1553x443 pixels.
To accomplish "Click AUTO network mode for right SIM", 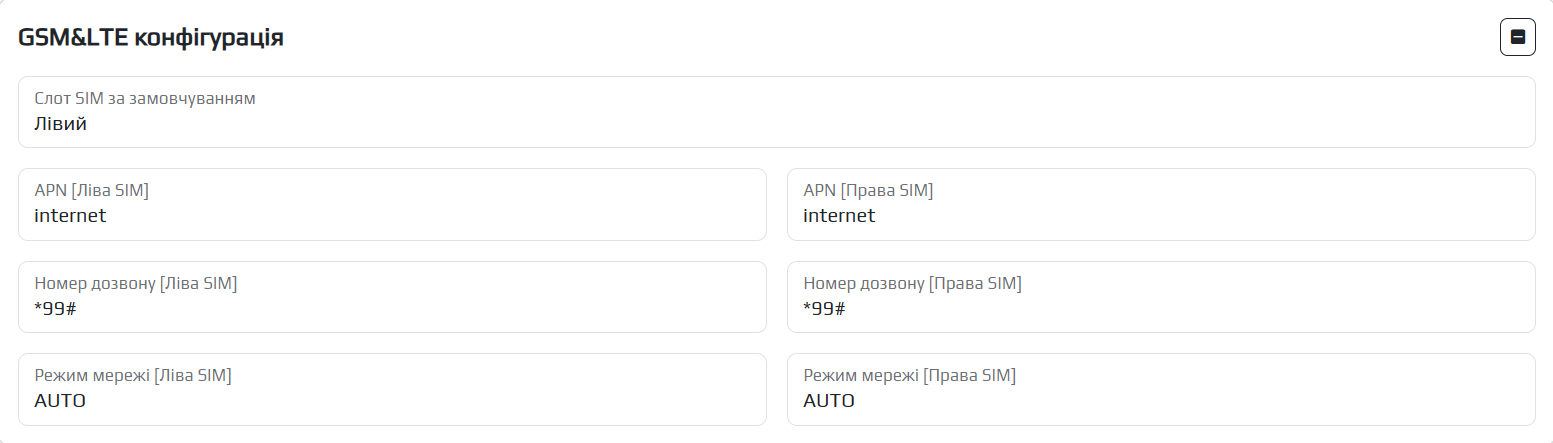I will (x=829, y=401).
